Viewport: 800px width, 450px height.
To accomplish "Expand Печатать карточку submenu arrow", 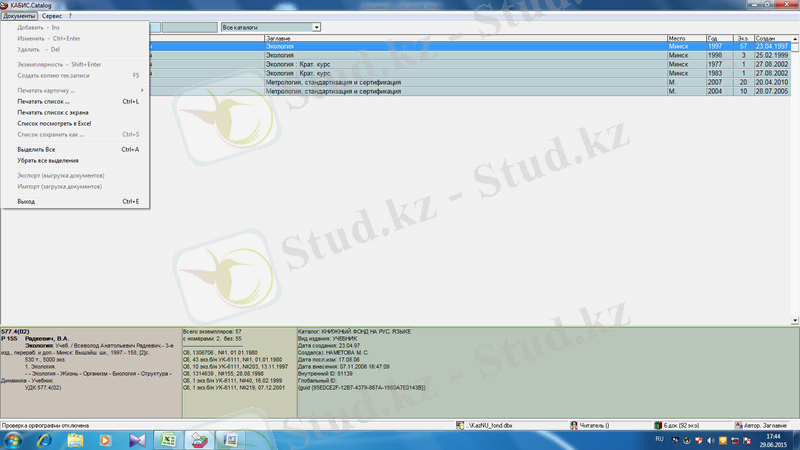I will point(142,90).
